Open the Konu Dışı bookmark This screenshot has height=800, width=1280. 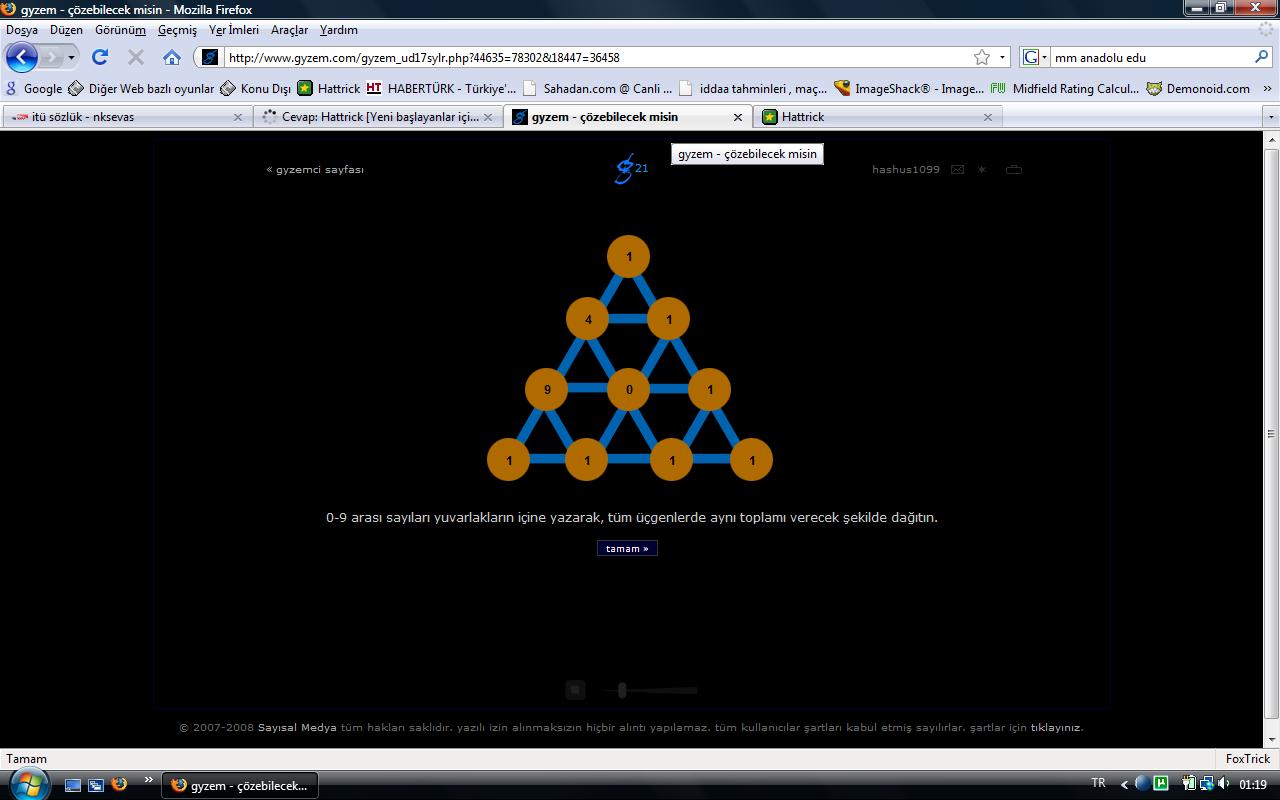click(255, 88)
